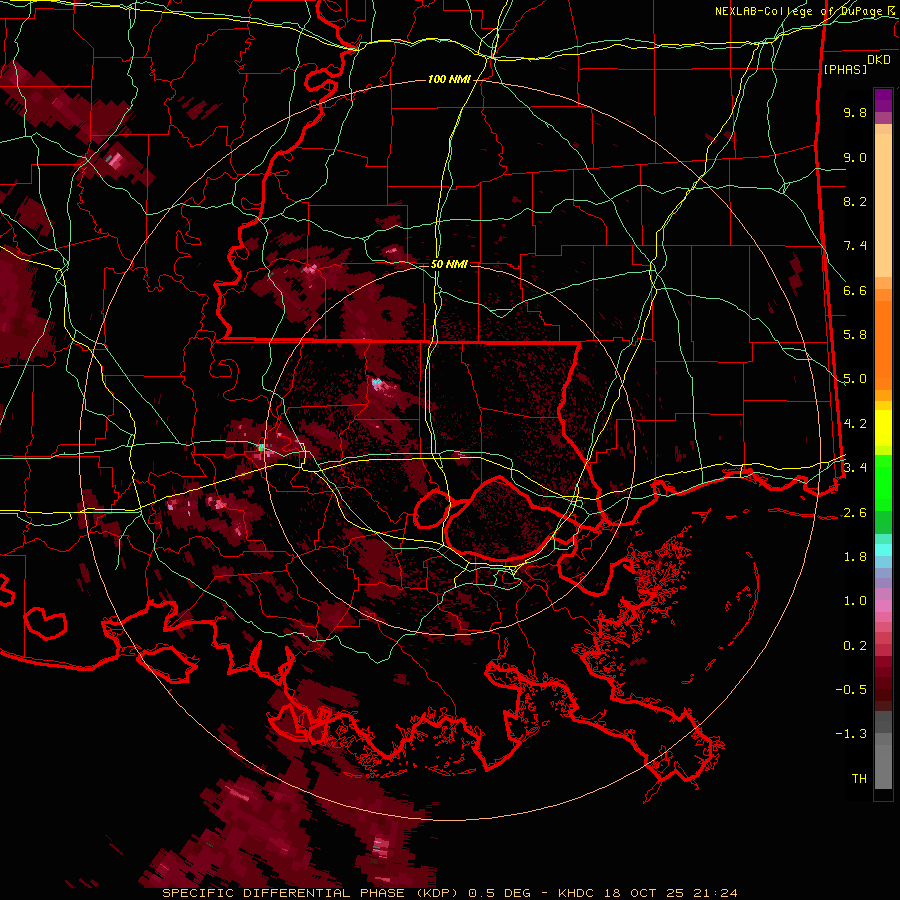This screenshot has width=900, height=900.
Task: Click the -0.5 scale value
Action: (x=851, y=690)
